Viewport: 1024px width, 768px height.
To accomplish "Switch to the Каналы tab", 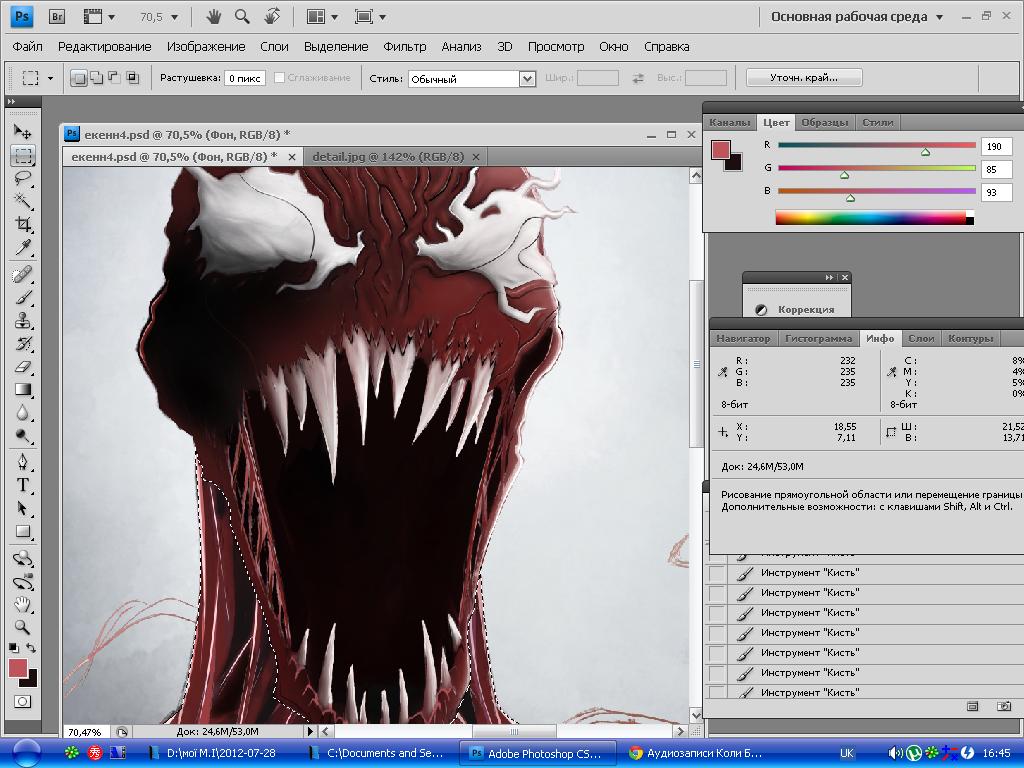I will [729, 122].
